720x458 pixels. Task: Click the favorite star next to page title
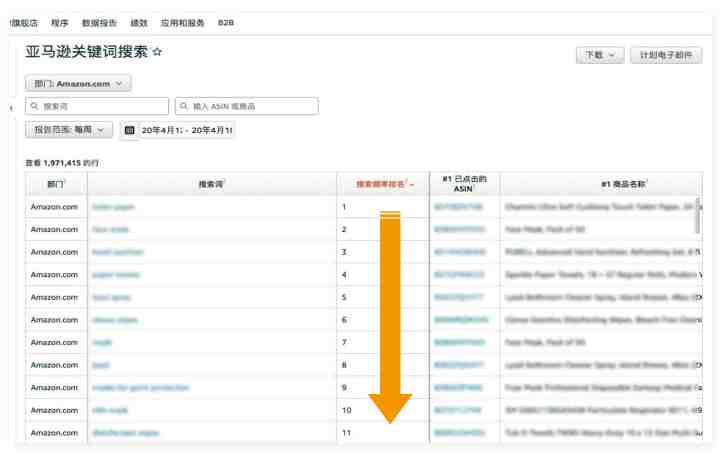coord(157,53)
